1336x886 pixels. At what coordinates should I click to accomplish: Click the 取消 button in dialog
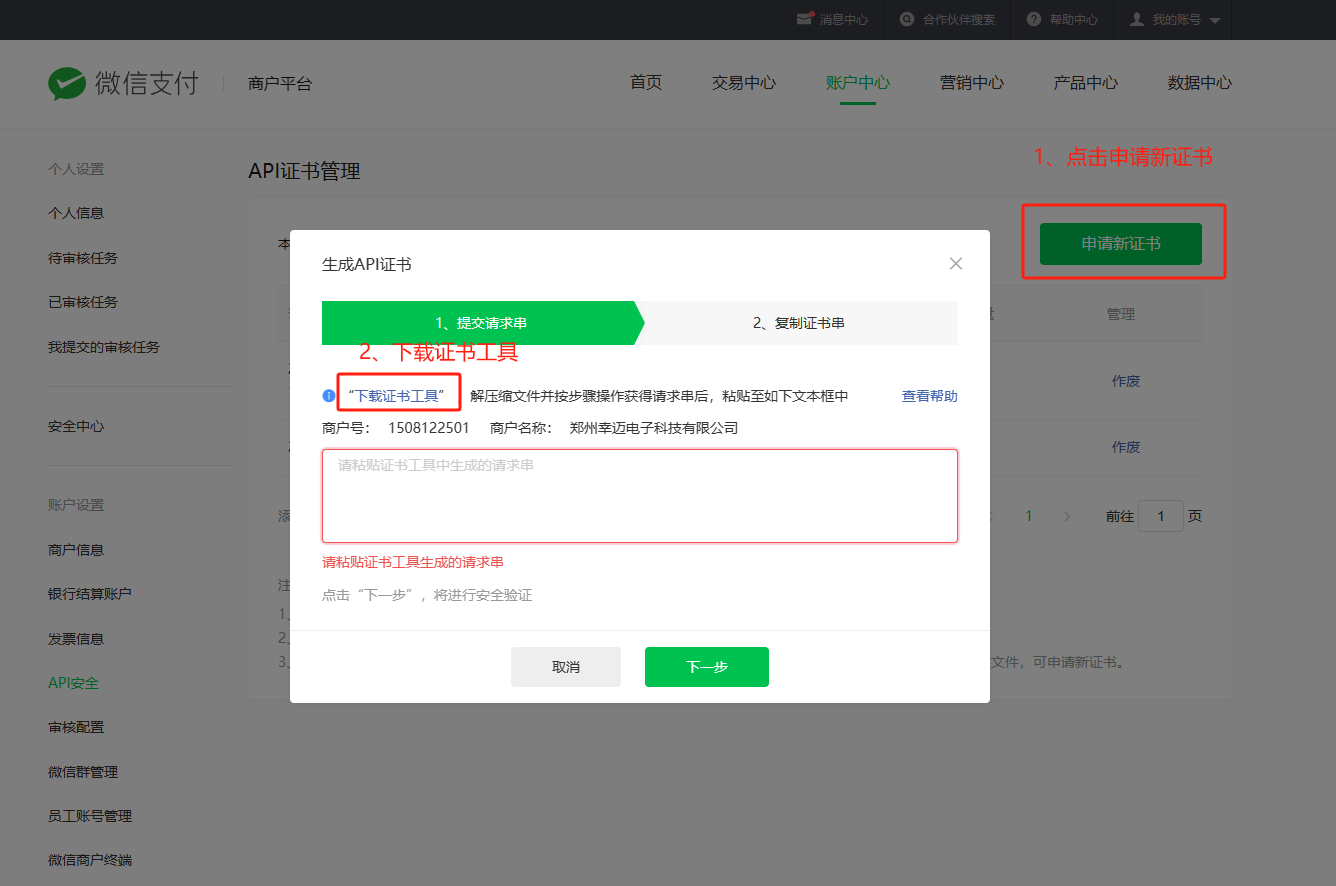[566, 667]
